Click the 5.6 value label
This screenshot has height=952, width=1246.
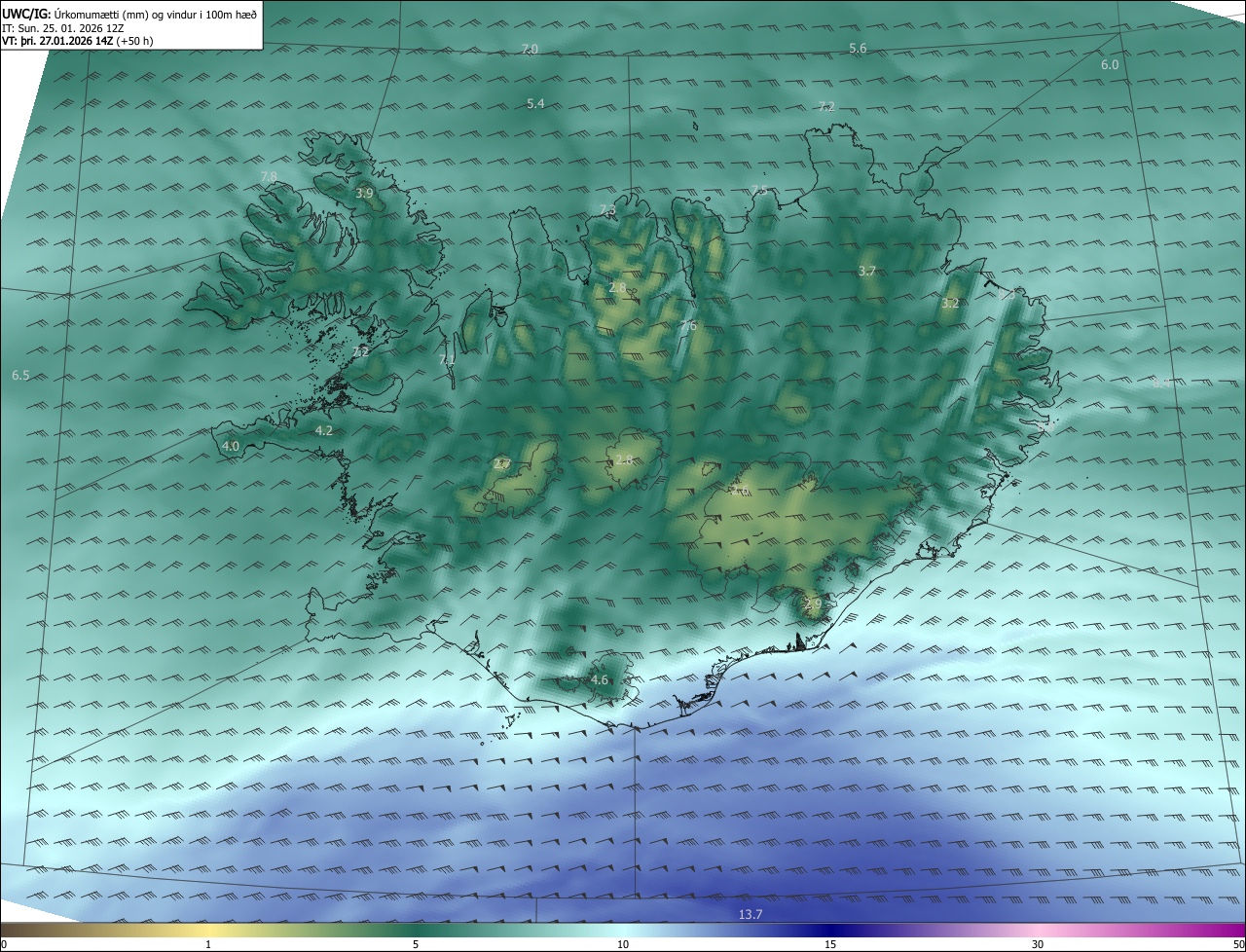(x=858, y=48)
